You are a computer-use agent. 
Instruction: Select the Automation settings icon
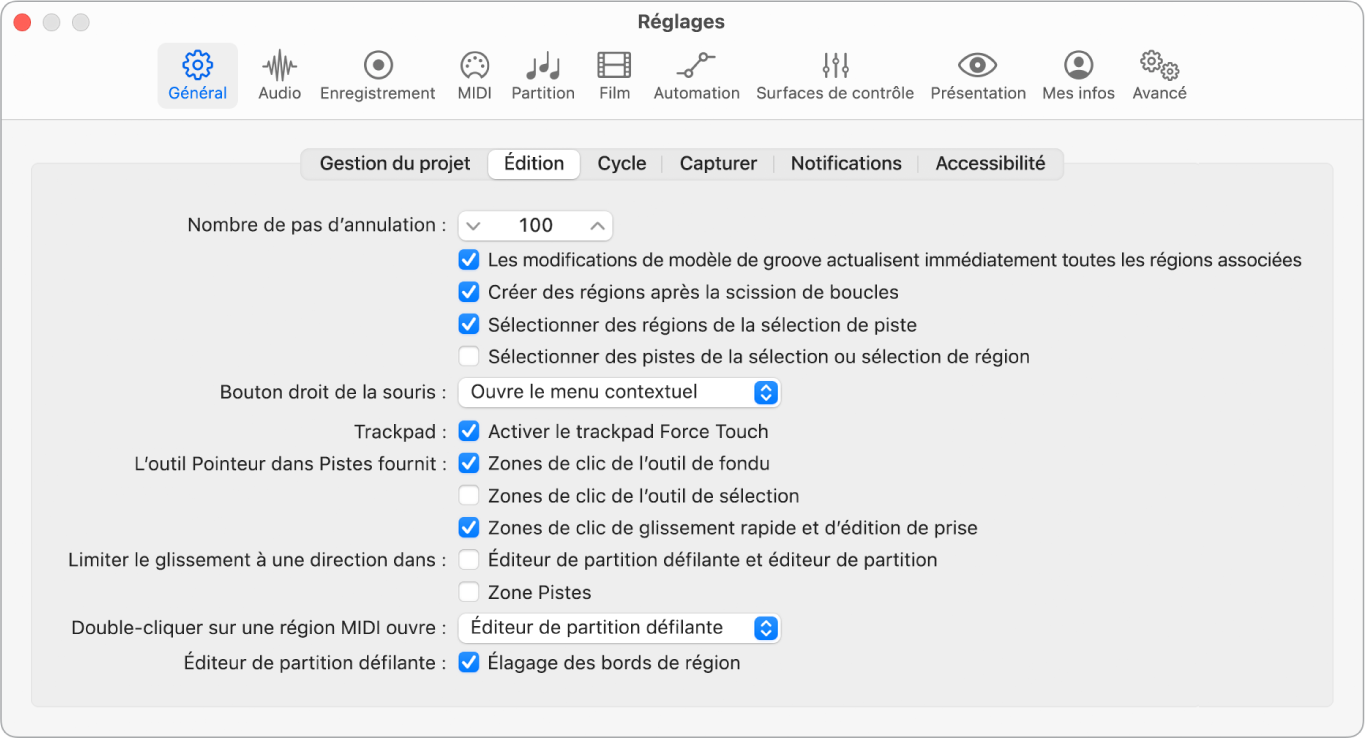(696, 75)
